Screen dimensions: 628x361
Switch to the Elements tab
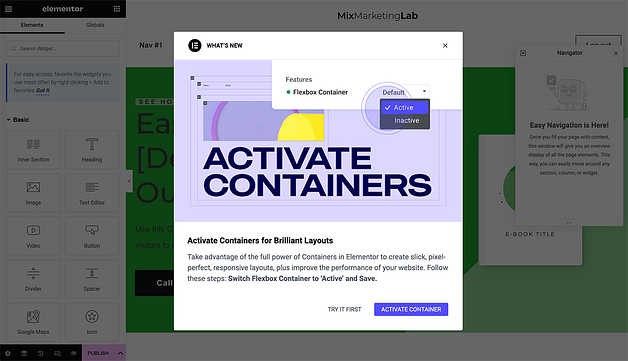[x=32, y=25]
